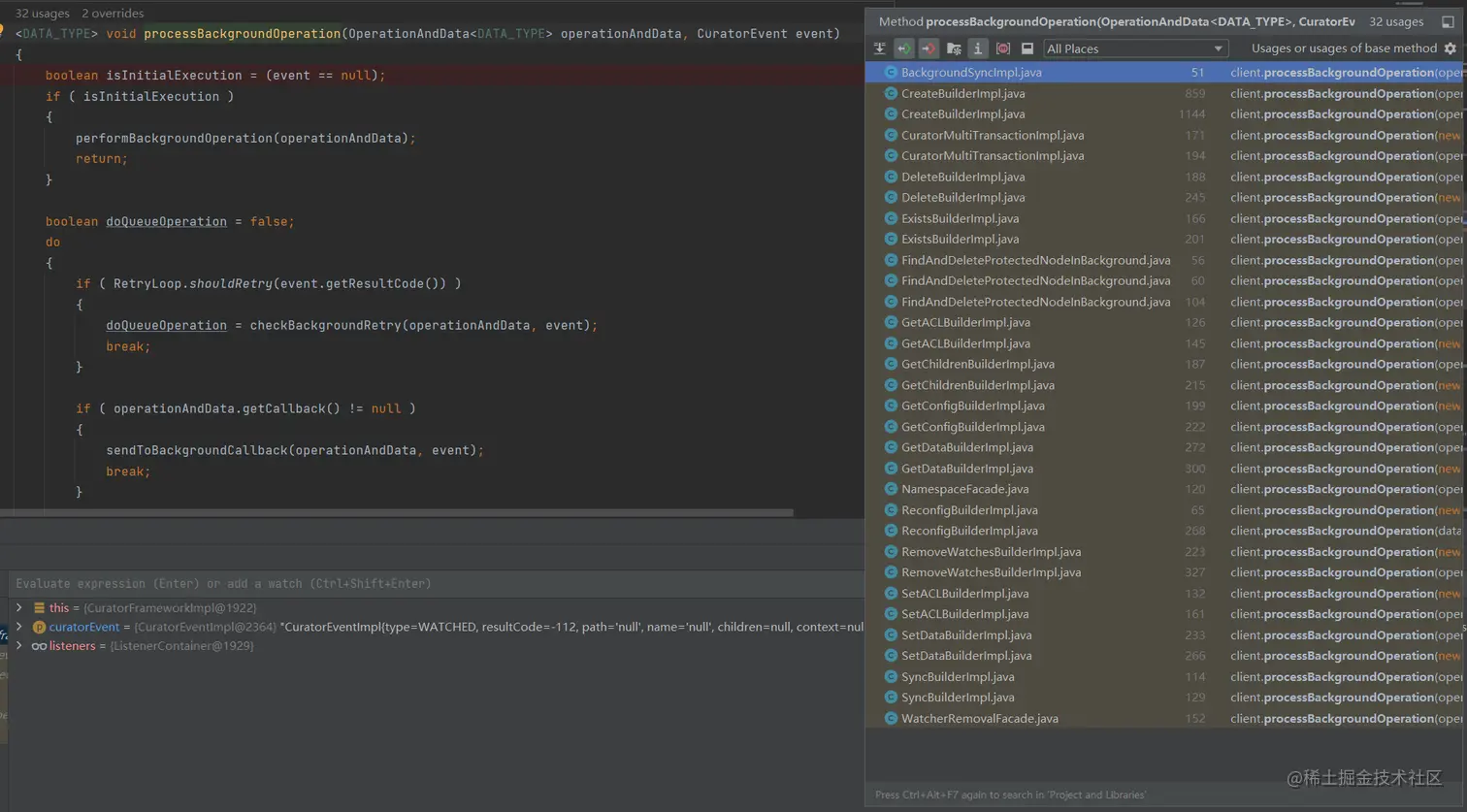Expand the listeners variable node

18,646
